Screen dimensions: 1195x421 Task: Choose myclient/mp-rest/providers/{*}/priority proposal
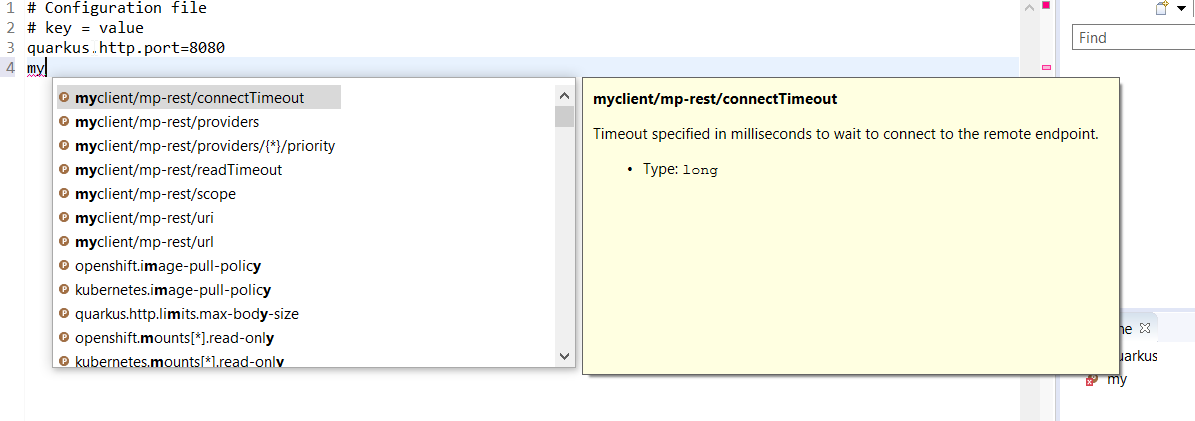pyautogui.click(x=205, y=146)
